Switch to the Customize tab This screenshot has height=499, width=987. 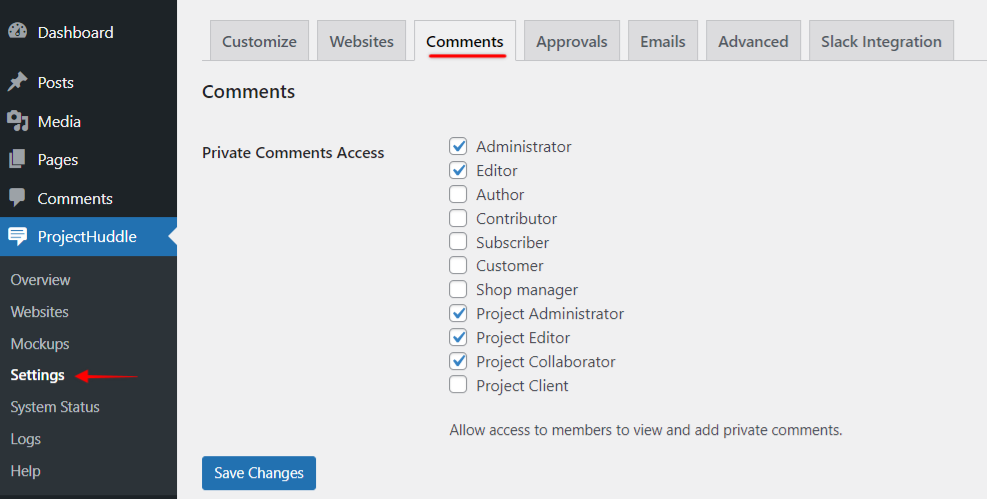coord(259,42)
